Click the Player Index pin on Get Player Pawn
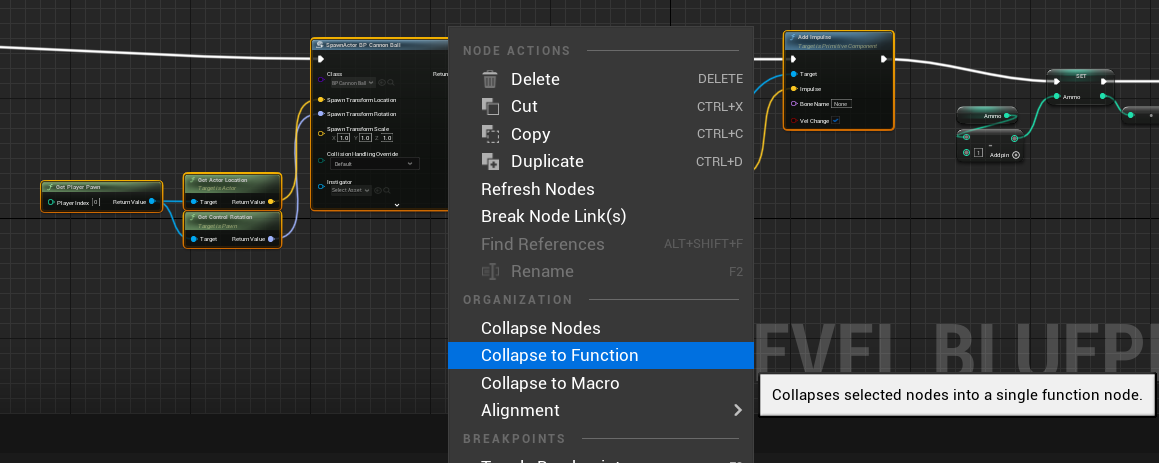The height and width of the screenshot is (463, 1159). click(51, 202)
